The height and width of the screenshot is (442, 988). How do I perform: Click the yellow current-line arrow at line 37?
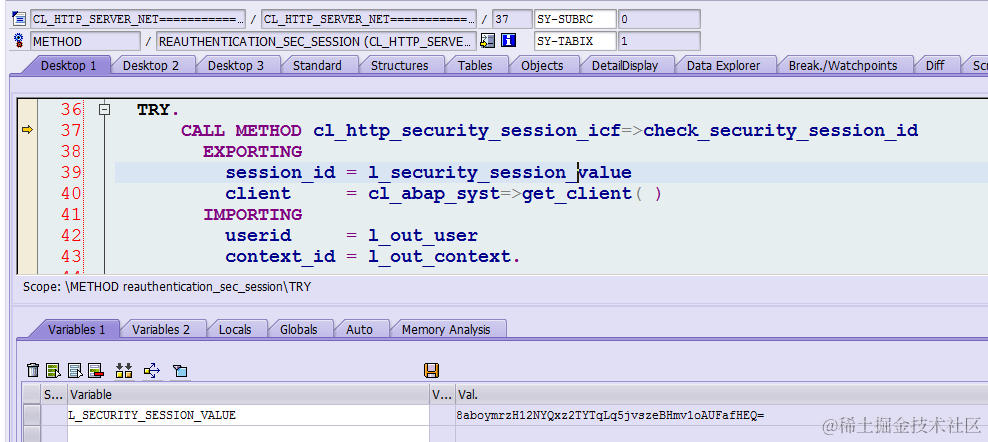[x=28, y=130]
